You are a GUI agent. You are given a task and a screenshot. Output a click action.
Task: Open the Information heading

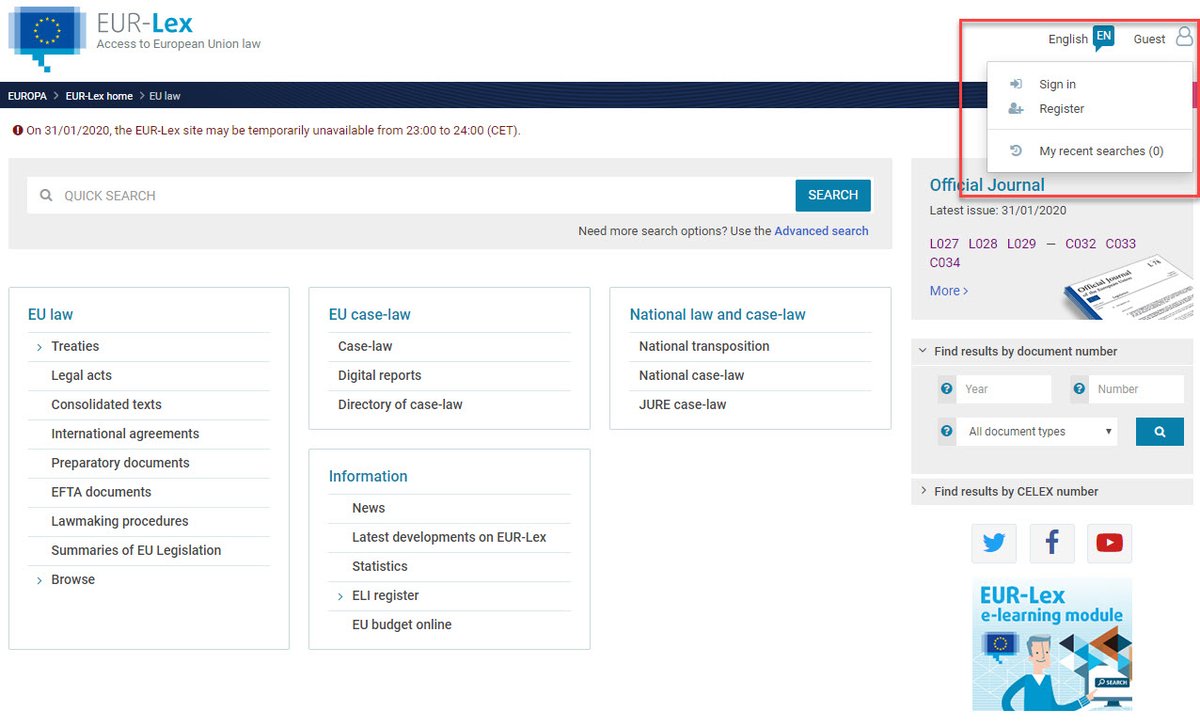click(368, 476)
